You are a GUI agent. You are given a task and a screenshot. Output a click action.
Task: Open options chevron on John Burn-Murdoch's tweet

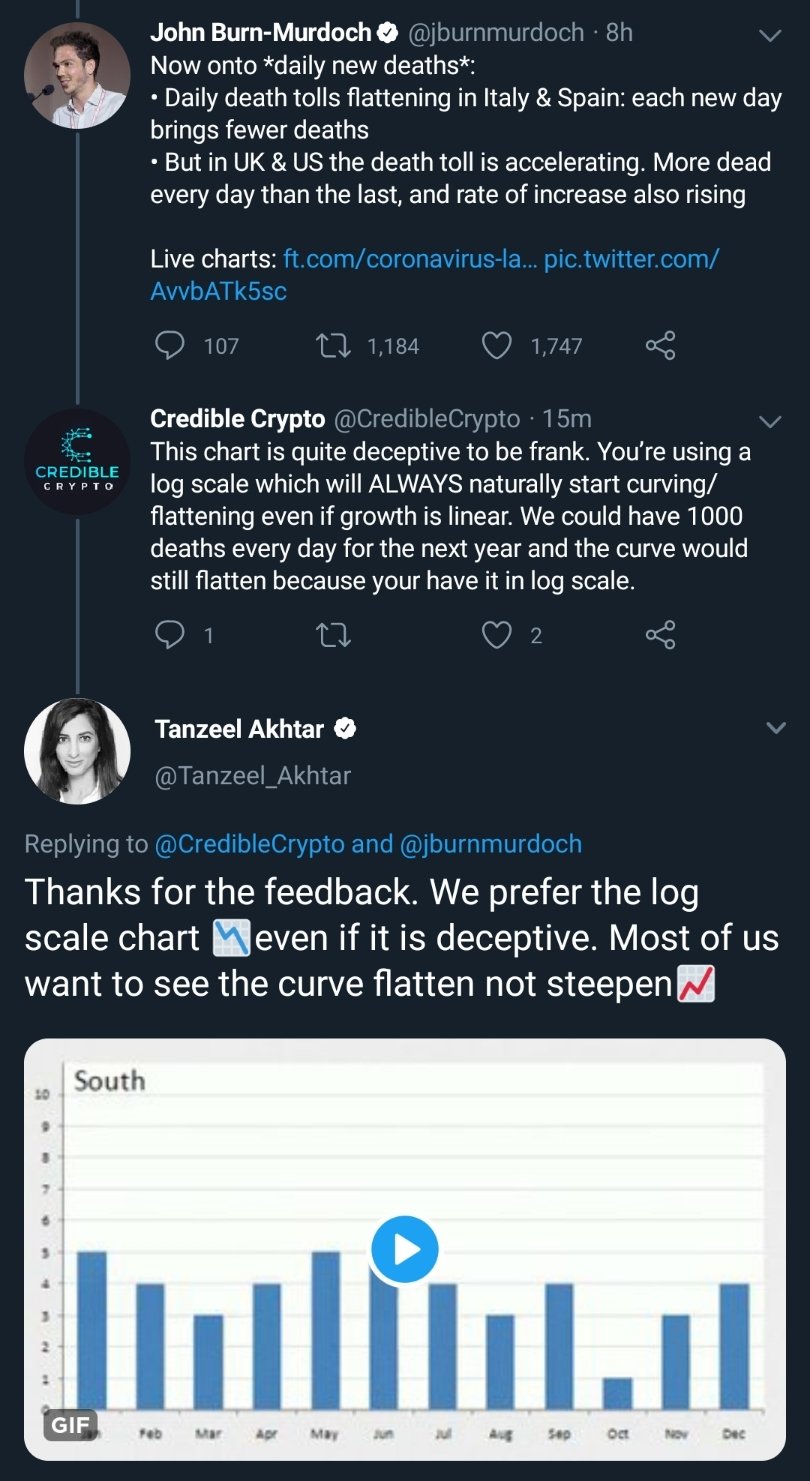tap(770, 35)
